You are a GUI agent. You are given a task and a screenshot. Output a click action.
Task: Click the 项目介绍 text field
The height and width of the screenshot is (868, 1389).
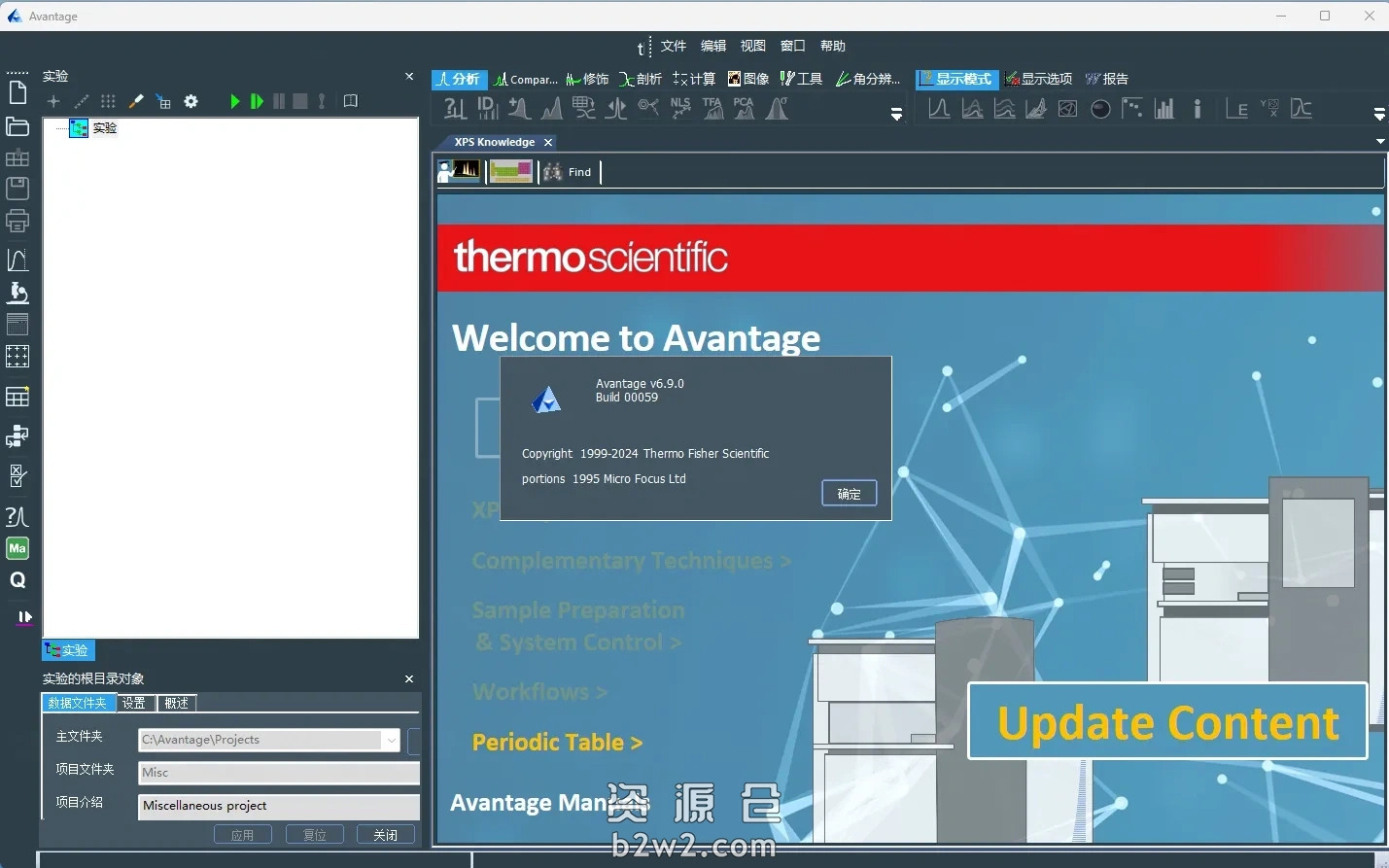click(278, 806)
